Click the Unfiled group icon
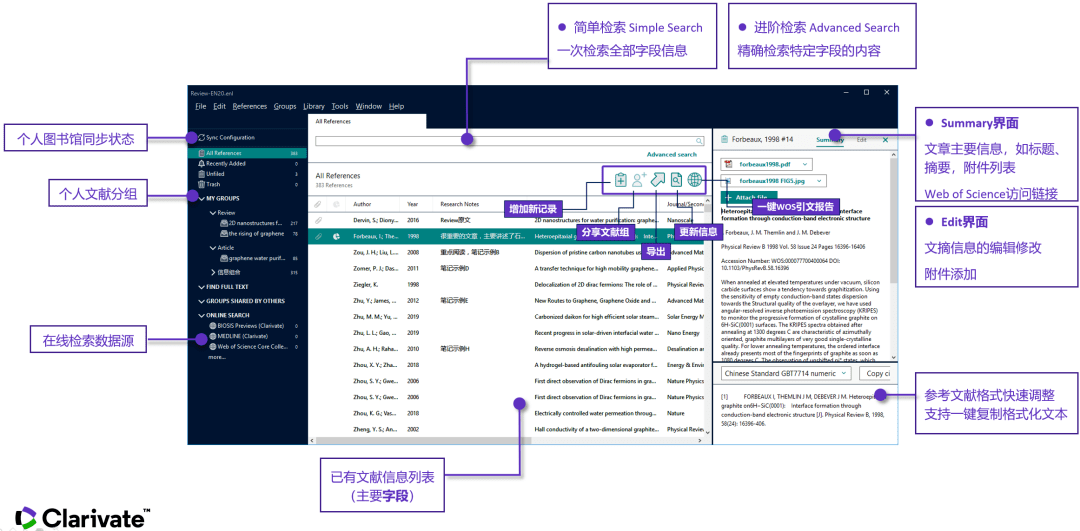 point(201,174)
